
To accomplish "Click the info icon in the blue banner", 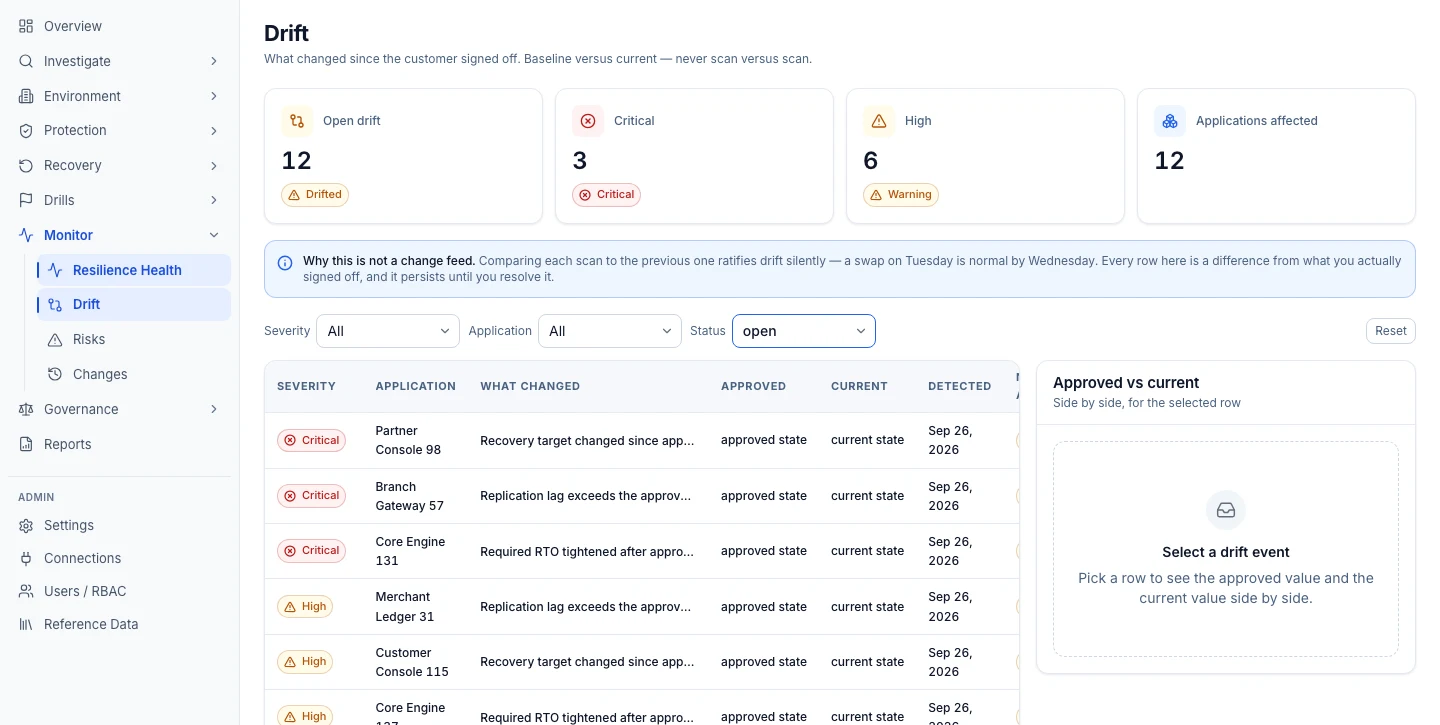I will click(285, 262).
